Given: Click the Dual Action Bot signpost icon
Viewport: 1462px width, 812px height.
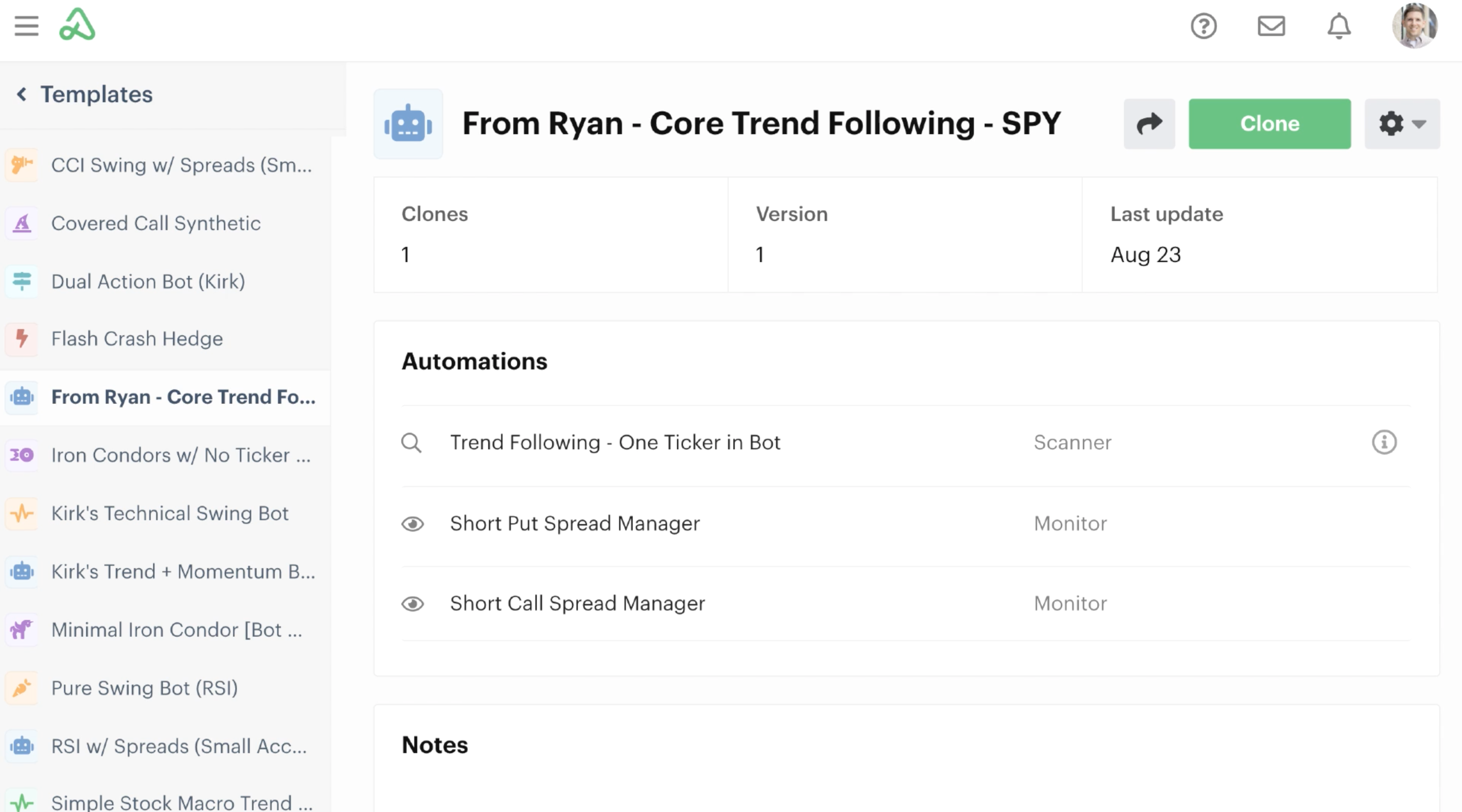Looking at the screenshot, I should click(22, 282).
